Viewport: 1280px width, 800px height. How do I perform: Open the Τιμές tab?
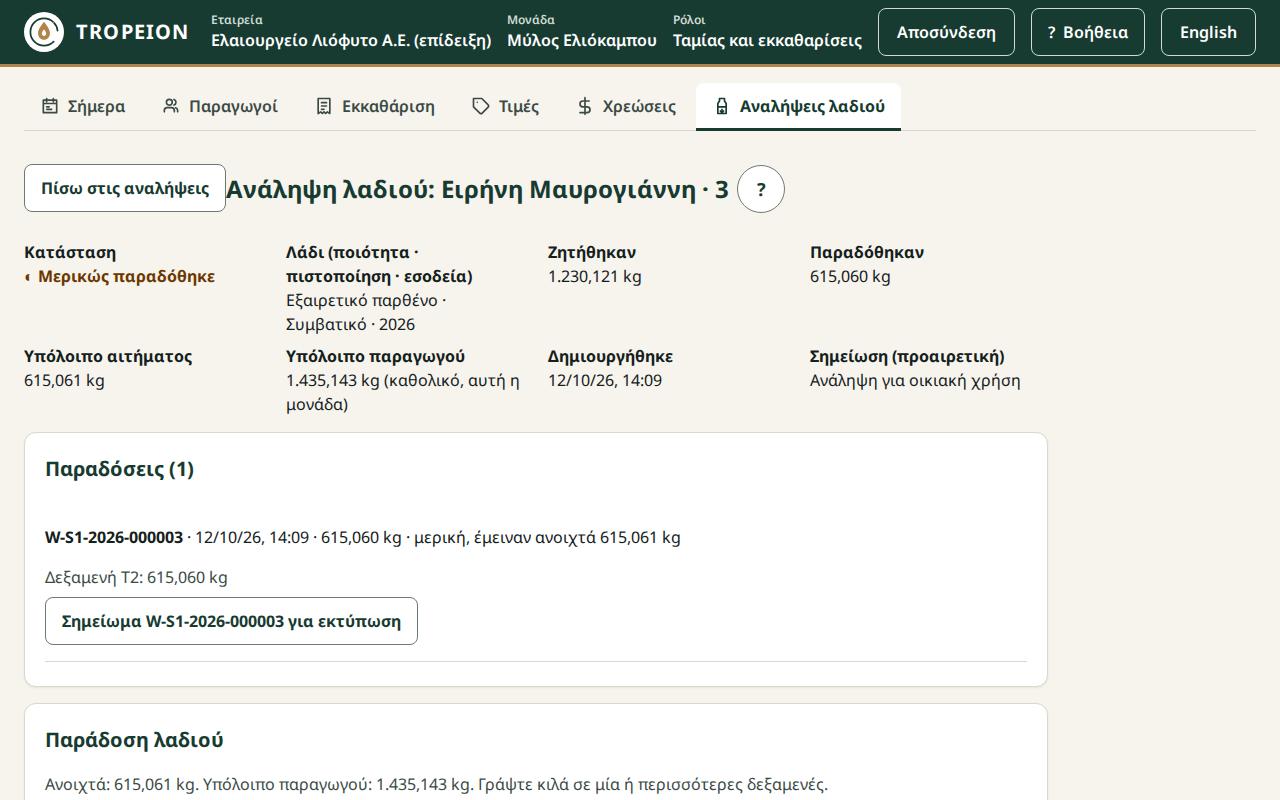click(505, 106)
